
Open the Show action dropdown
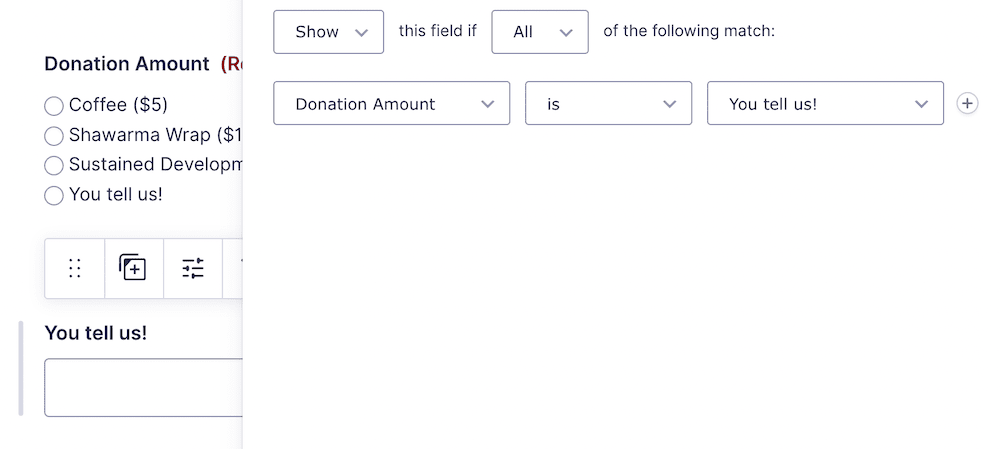(x=328, y=32)
